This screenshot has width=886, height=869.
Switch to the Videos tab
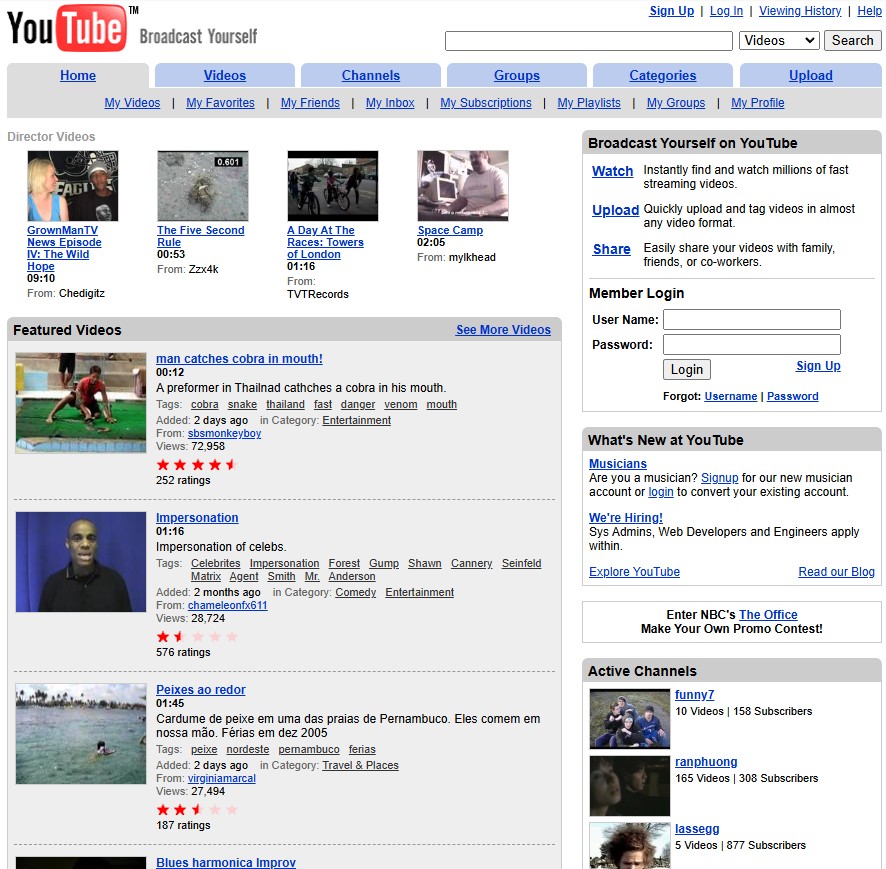224,75
